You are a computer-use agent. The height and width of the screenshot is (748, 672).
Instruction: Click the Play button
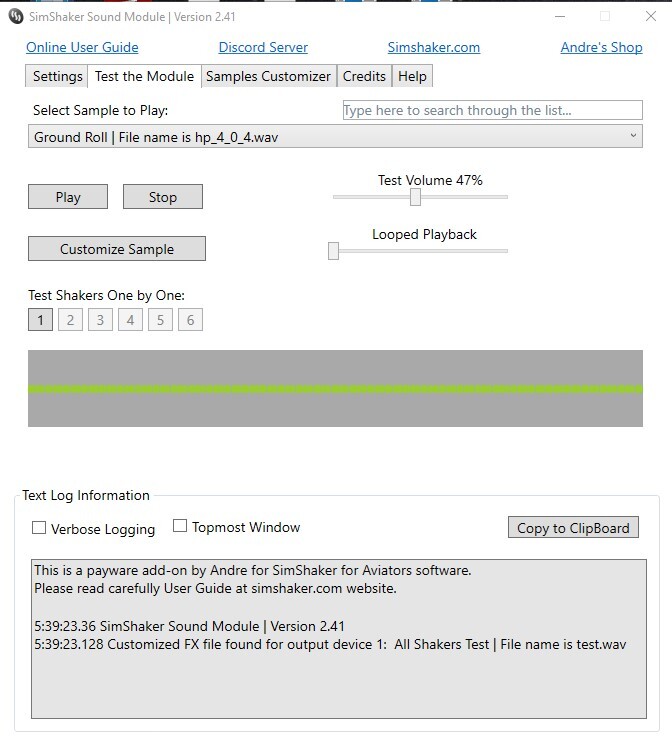pyautogui.click(x=68, y=197)
